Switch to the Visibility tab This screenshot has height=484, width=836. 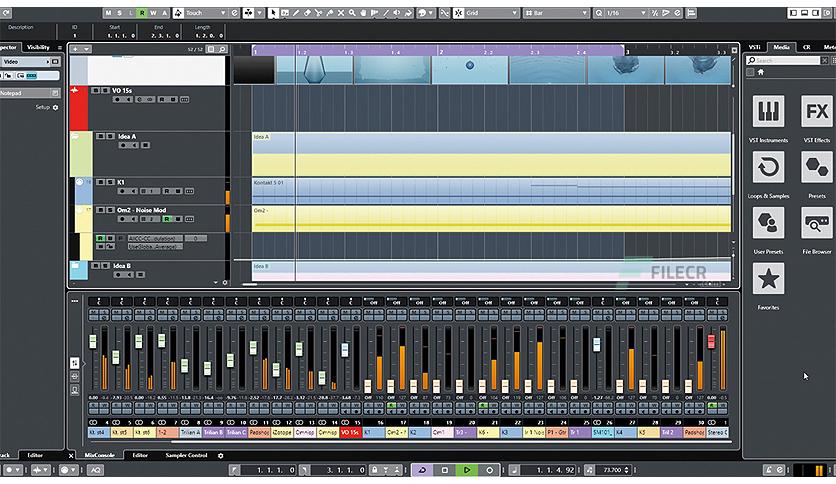click(40, 47)
